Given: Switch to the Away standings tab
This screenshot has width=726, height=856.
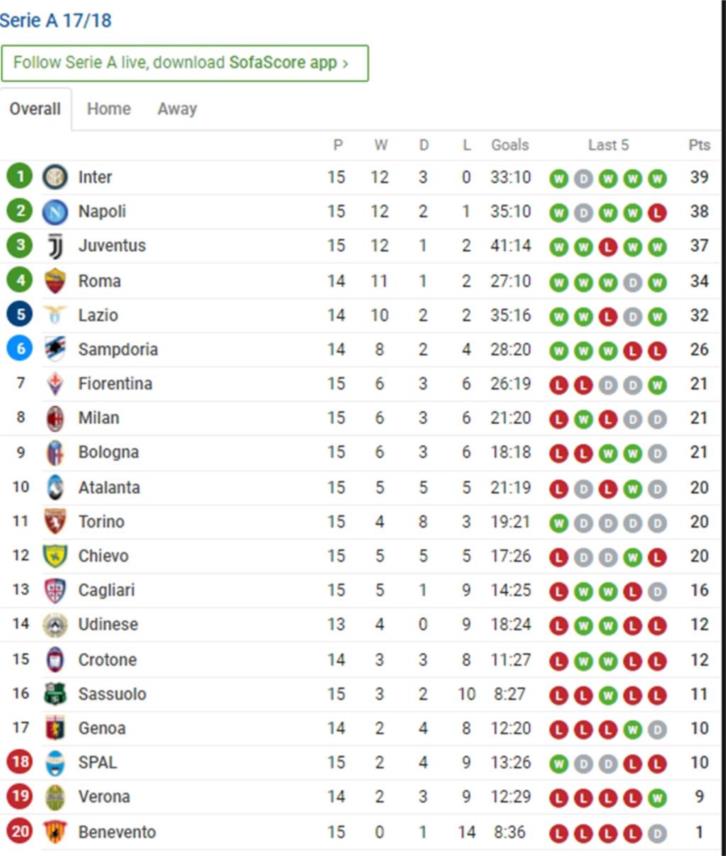Looking at the screenshot, I should click(177, 109).
